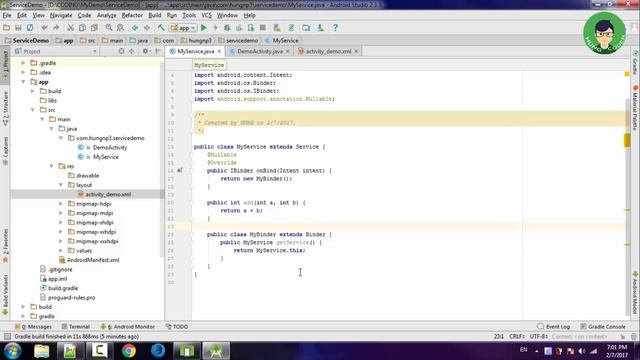
Task: Click the Make Project hammer icon
Action: click(x=161, y=28)
